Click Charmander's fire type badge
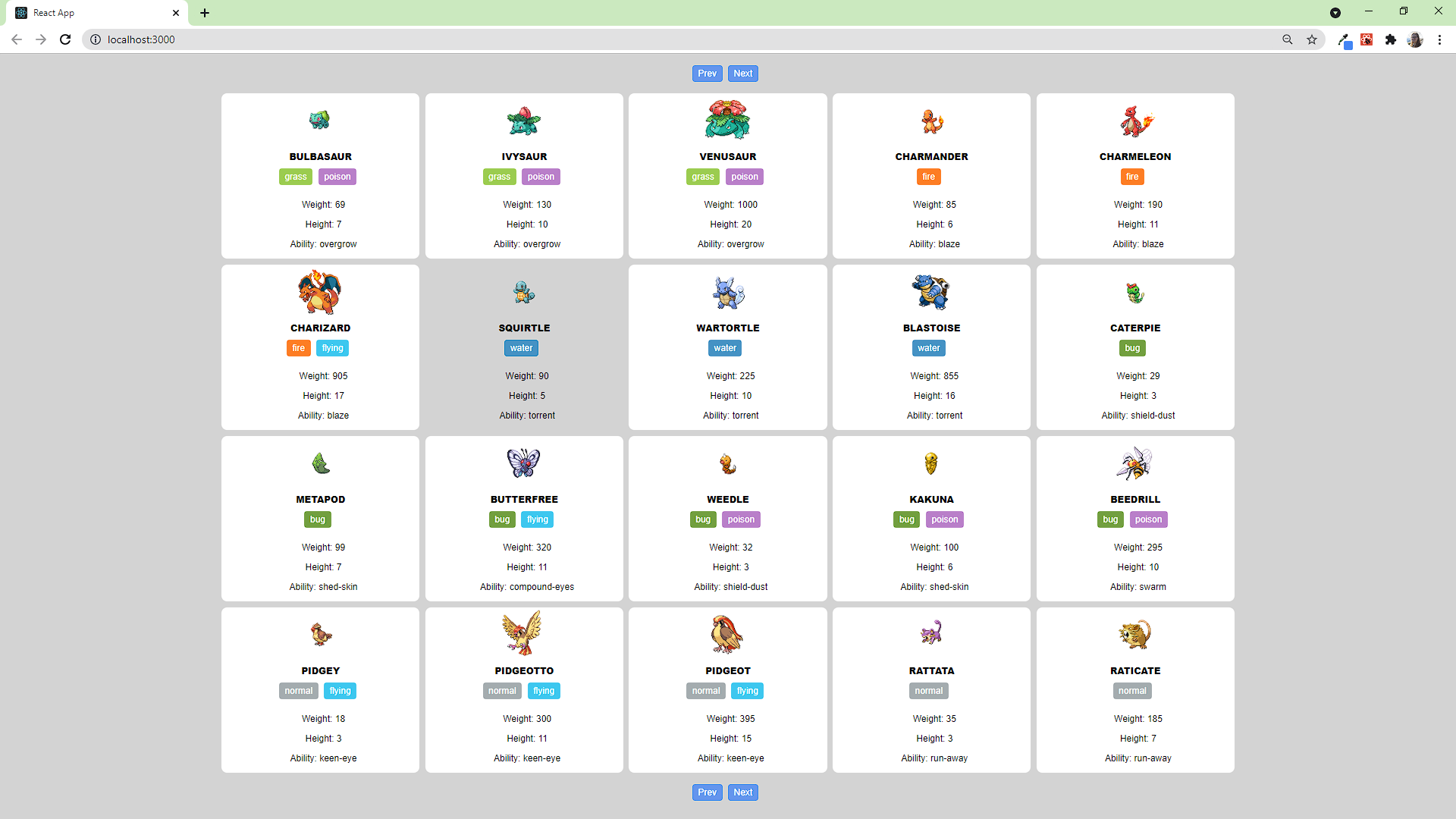Image resolution: width=1456 pixels, height=819 pixels. point(928,177)
